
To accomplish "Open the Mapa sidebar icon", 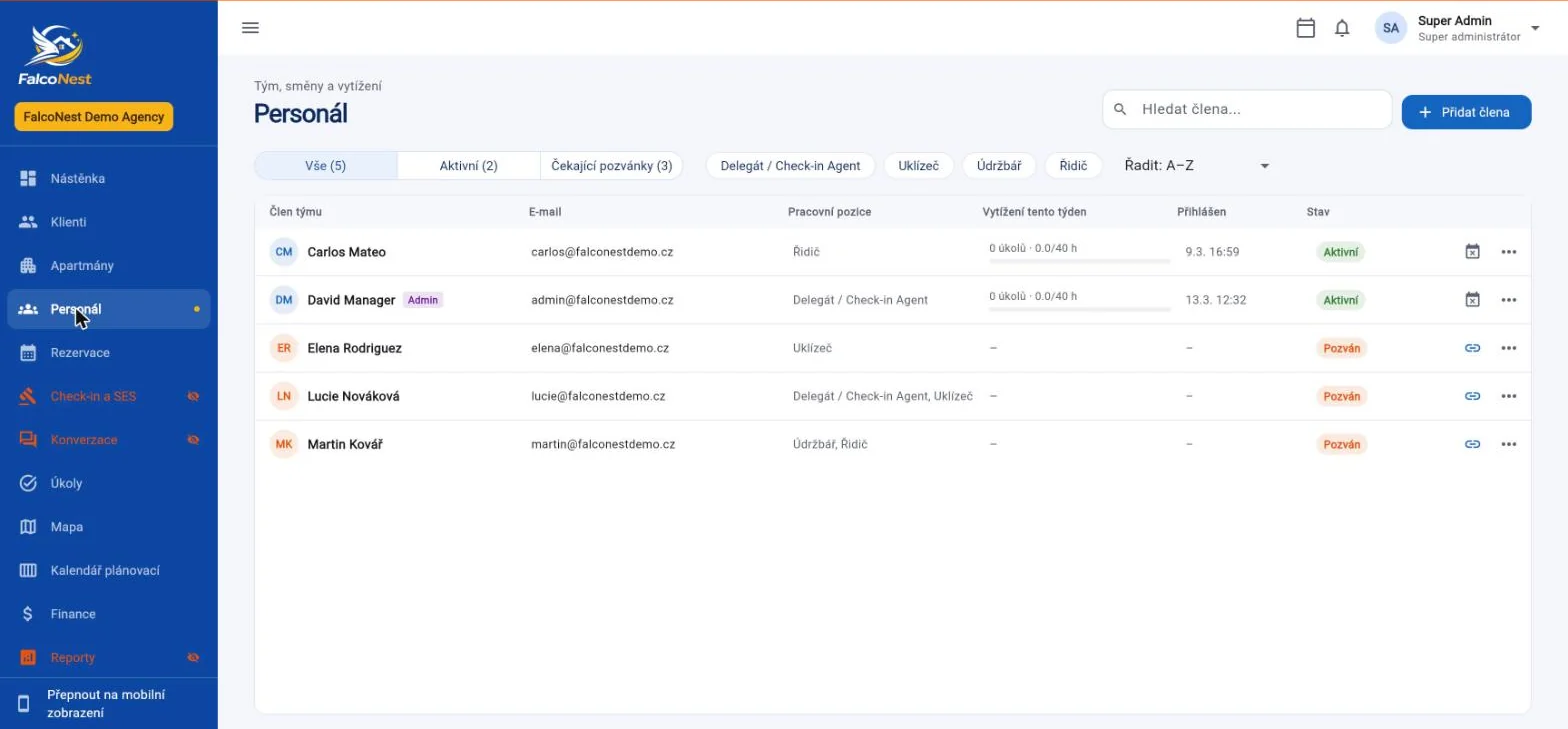I will click(28, 527).
